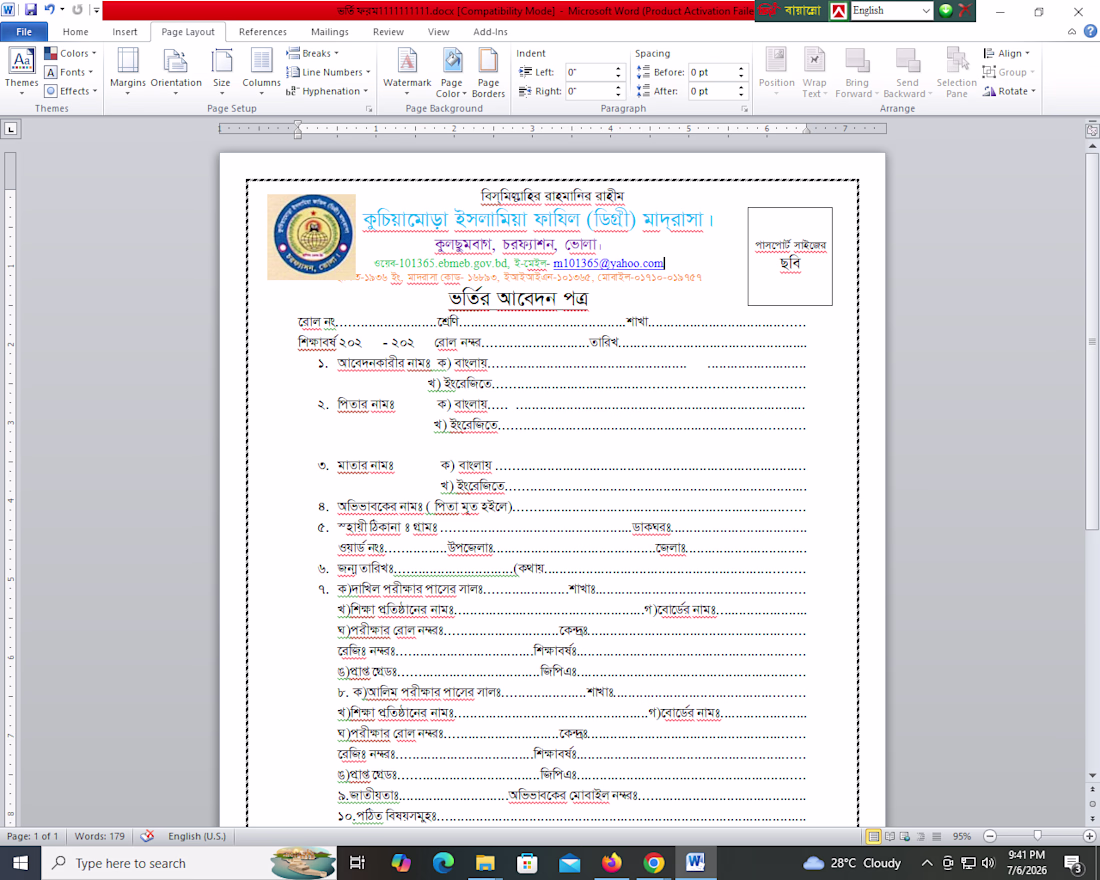This screenshot has width=1100, height=880.
Task: Open Google Chrome from taskbar
Action: [x=653, y=862]
